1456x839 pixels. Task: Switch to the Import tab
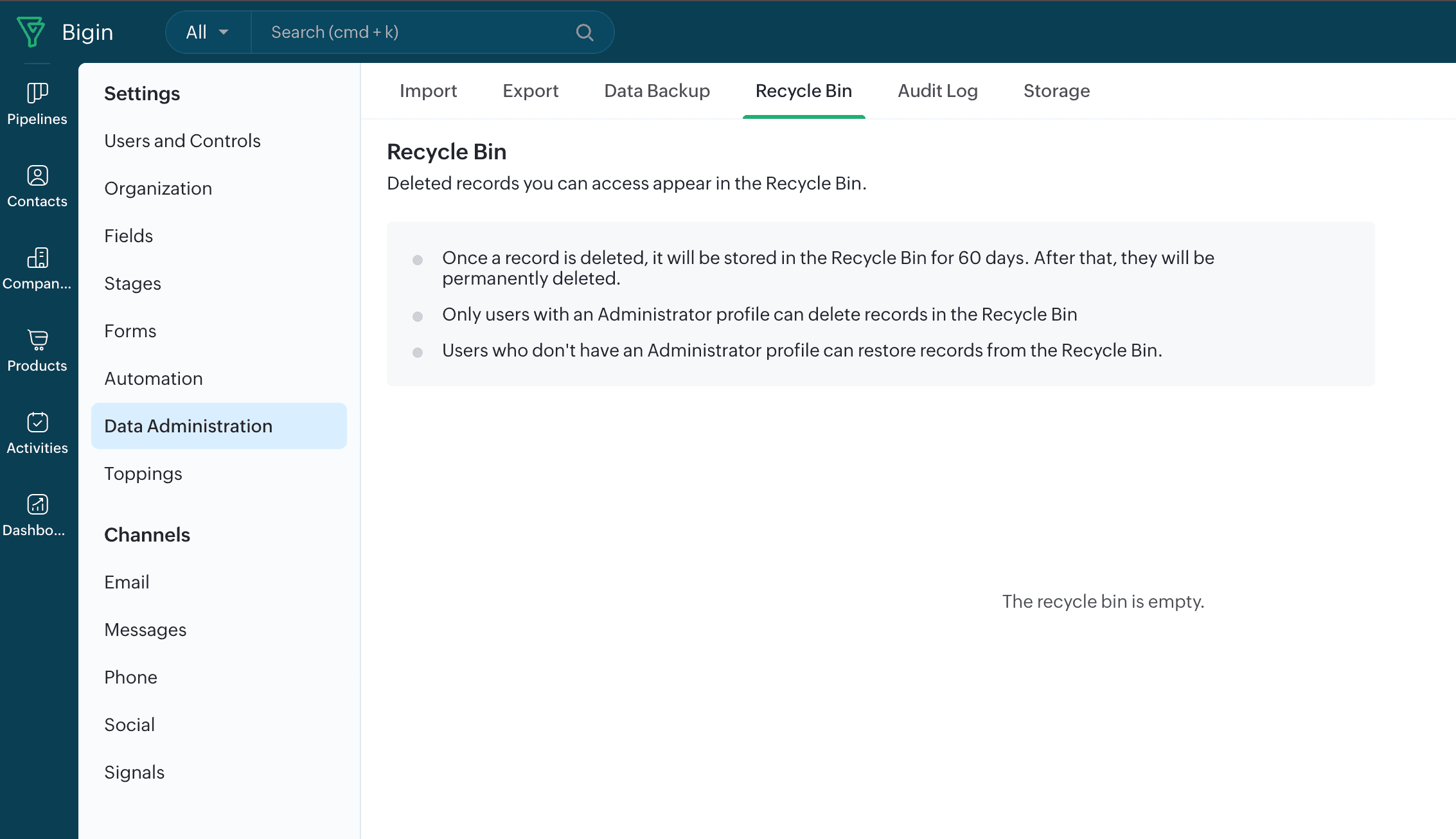tap(428, 91)
